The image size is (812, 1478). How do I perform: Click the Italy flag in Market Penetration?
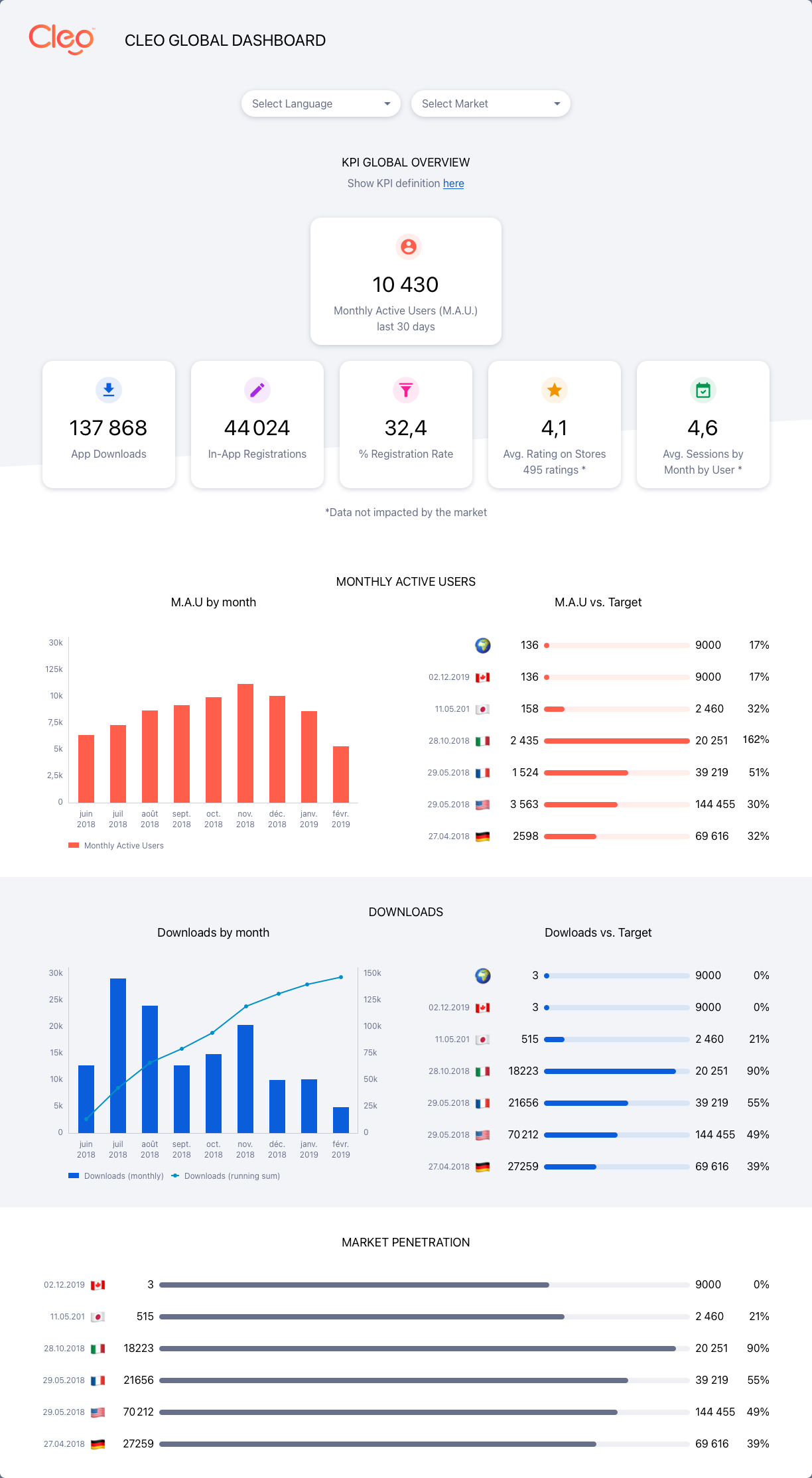click(98, 1349)
